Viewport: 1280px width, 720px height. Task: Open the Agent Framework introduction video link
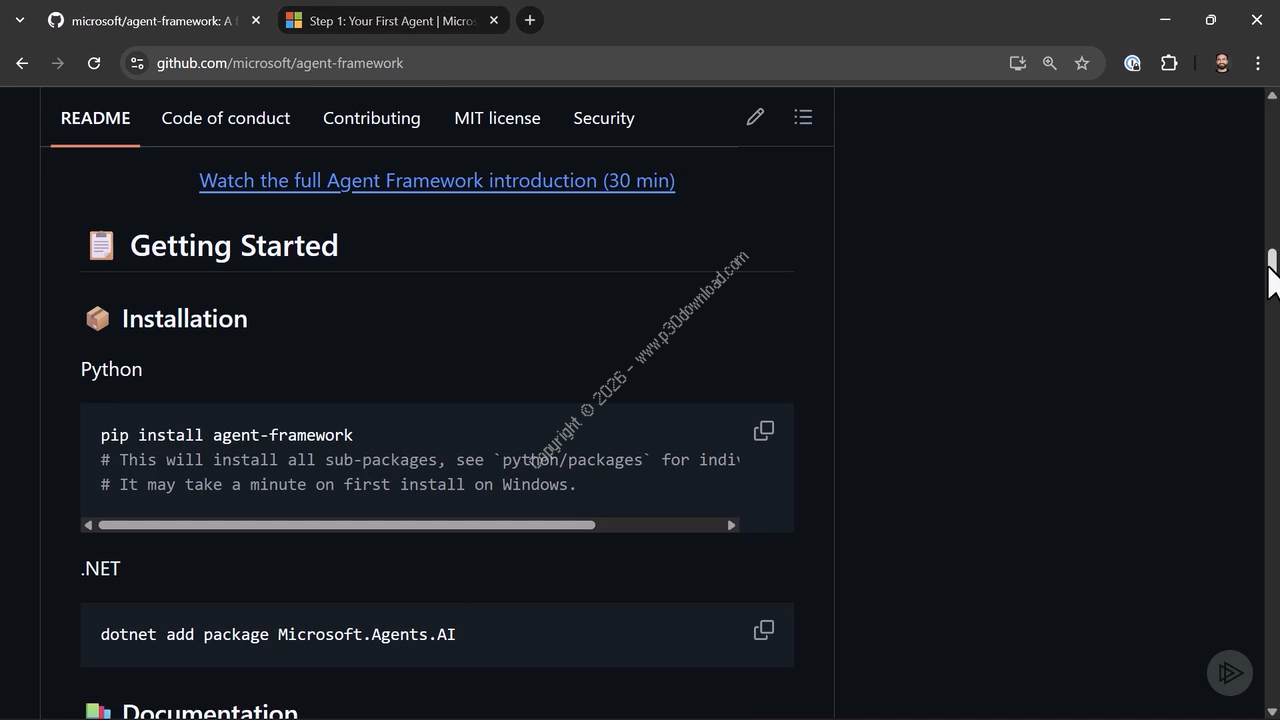(x=437, y=180)
